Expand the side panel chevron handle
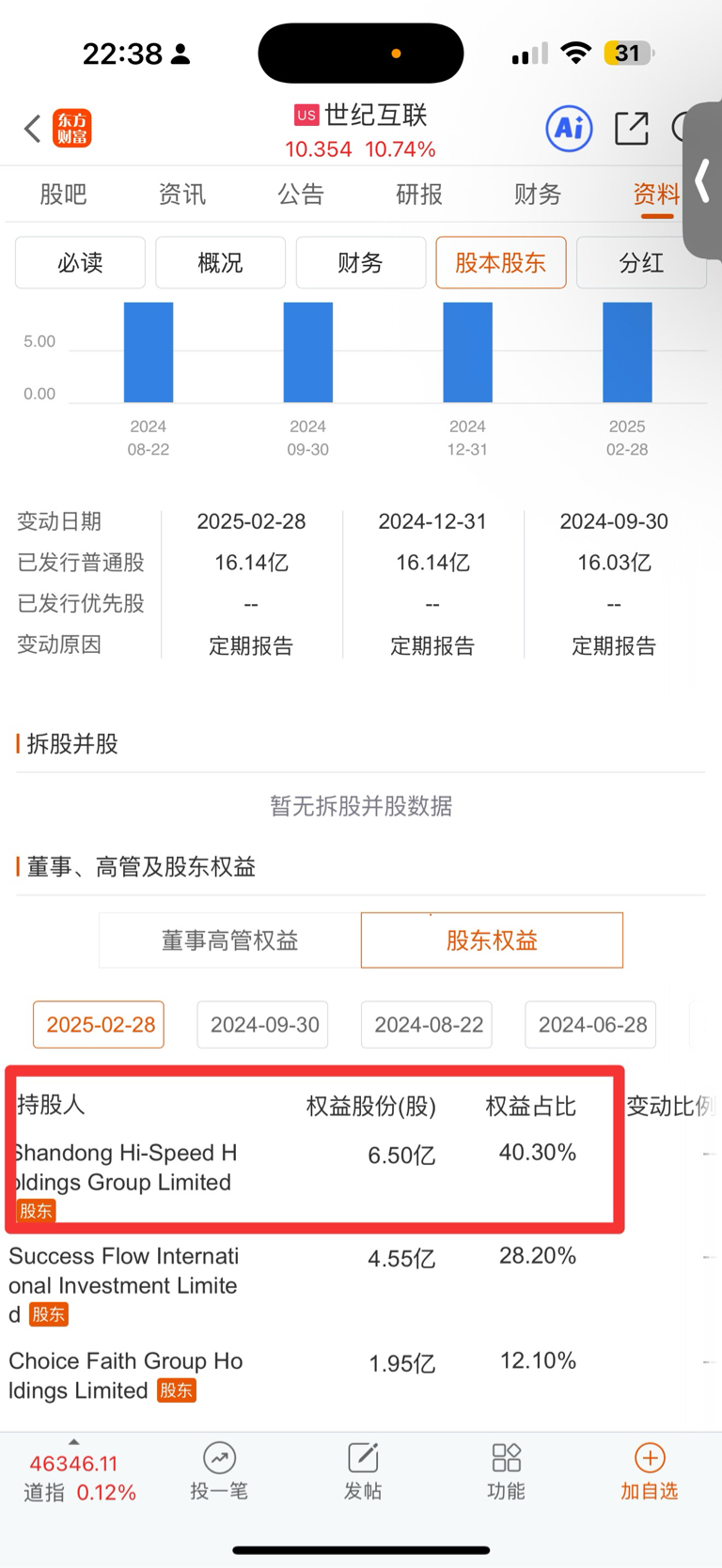Screen dimensions: 722x1568 (x=702, y=180)
